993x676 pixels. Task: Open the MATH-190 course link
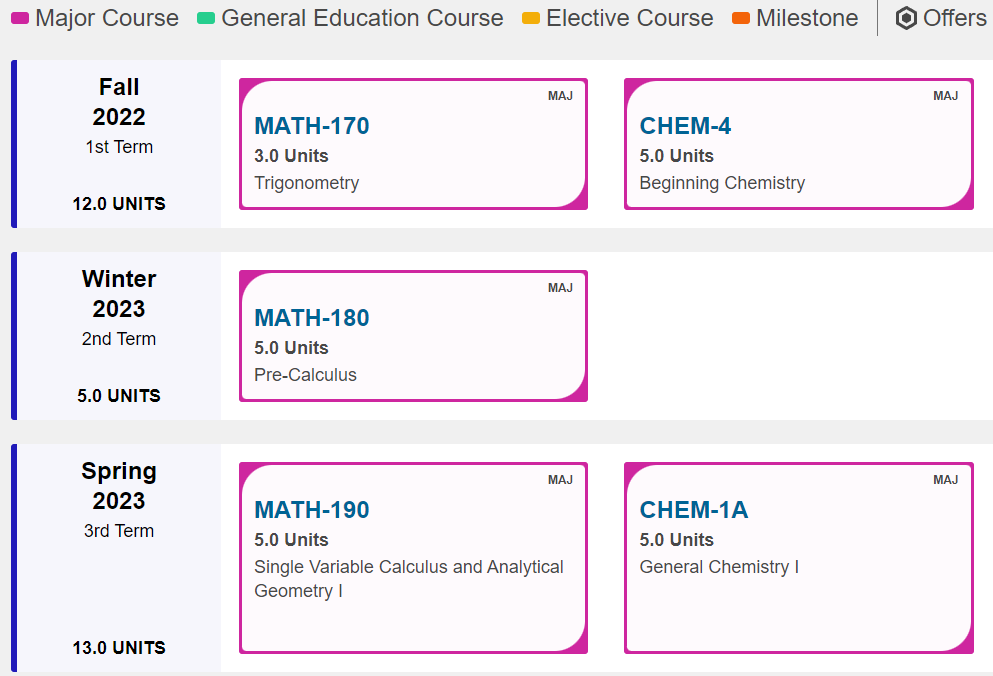(x=312, y=509)
